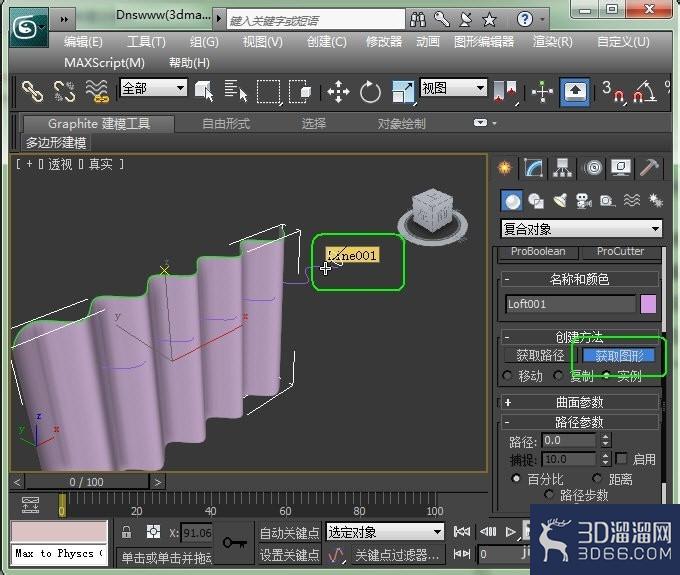Open the 全部 selection filter dropdown
This screenshot has height=575, width=680.
click(x=153, y=88)
